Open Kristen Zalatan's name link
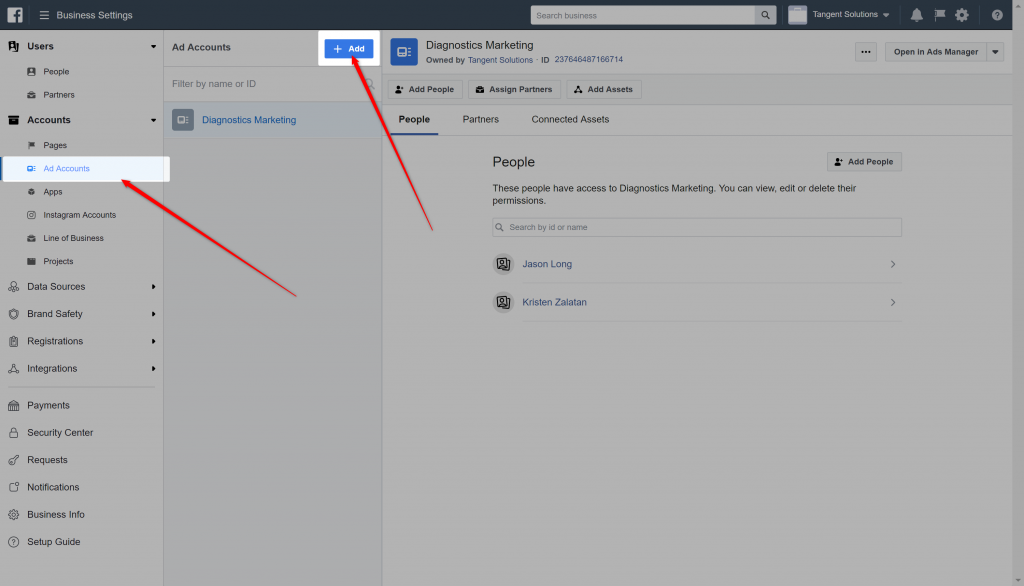Screen dimensions: 1024x586 pos(554,302)
